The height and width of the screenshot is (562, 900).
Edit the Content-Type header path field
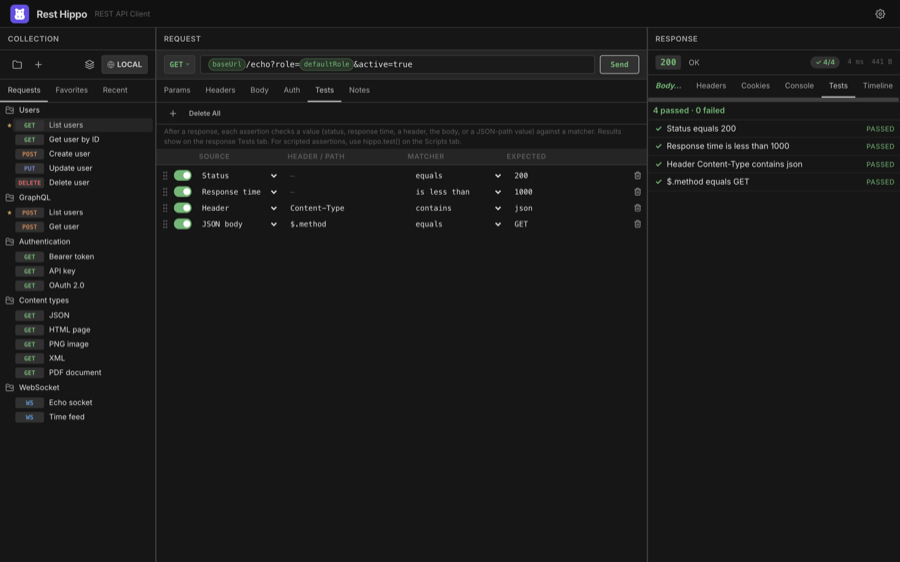click(x=346, y=208)
